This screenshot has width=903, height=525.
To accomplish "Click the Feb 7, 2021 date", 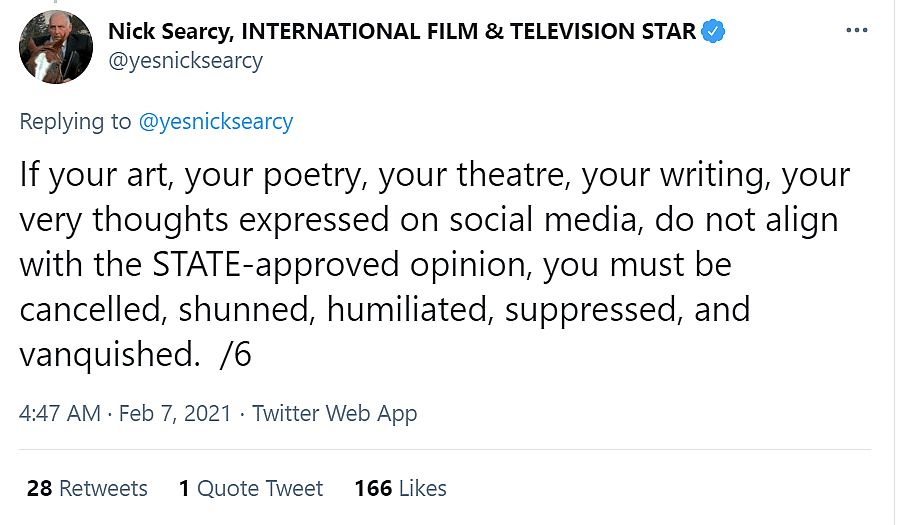I will 175,413.
